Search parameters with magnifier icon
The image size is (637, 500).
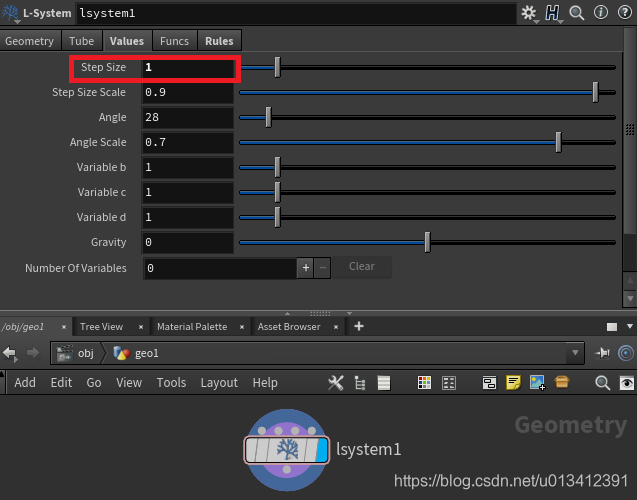[x=576, y=13]
